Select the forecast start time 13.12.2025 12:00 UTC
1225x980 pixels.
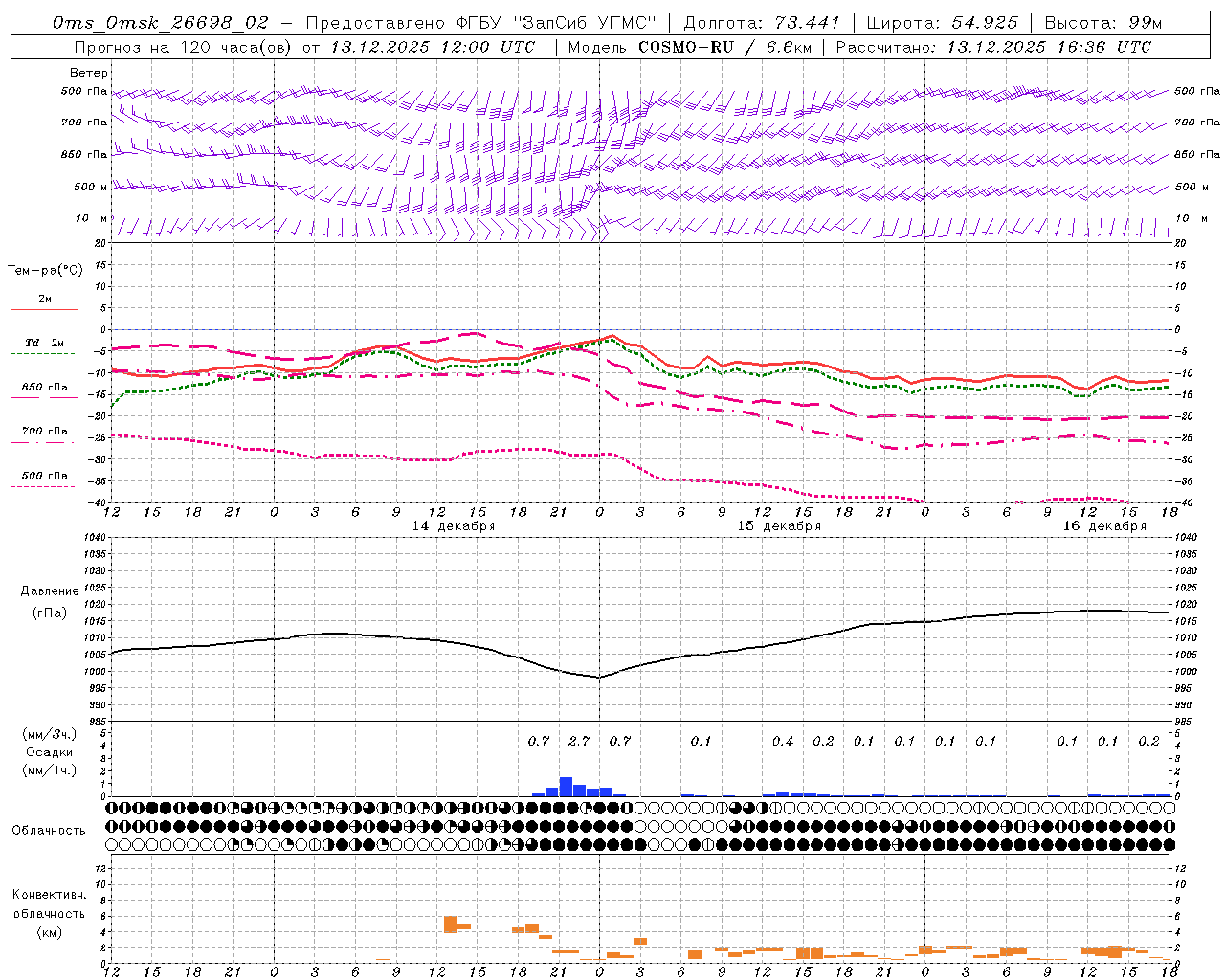click(433, 47)
